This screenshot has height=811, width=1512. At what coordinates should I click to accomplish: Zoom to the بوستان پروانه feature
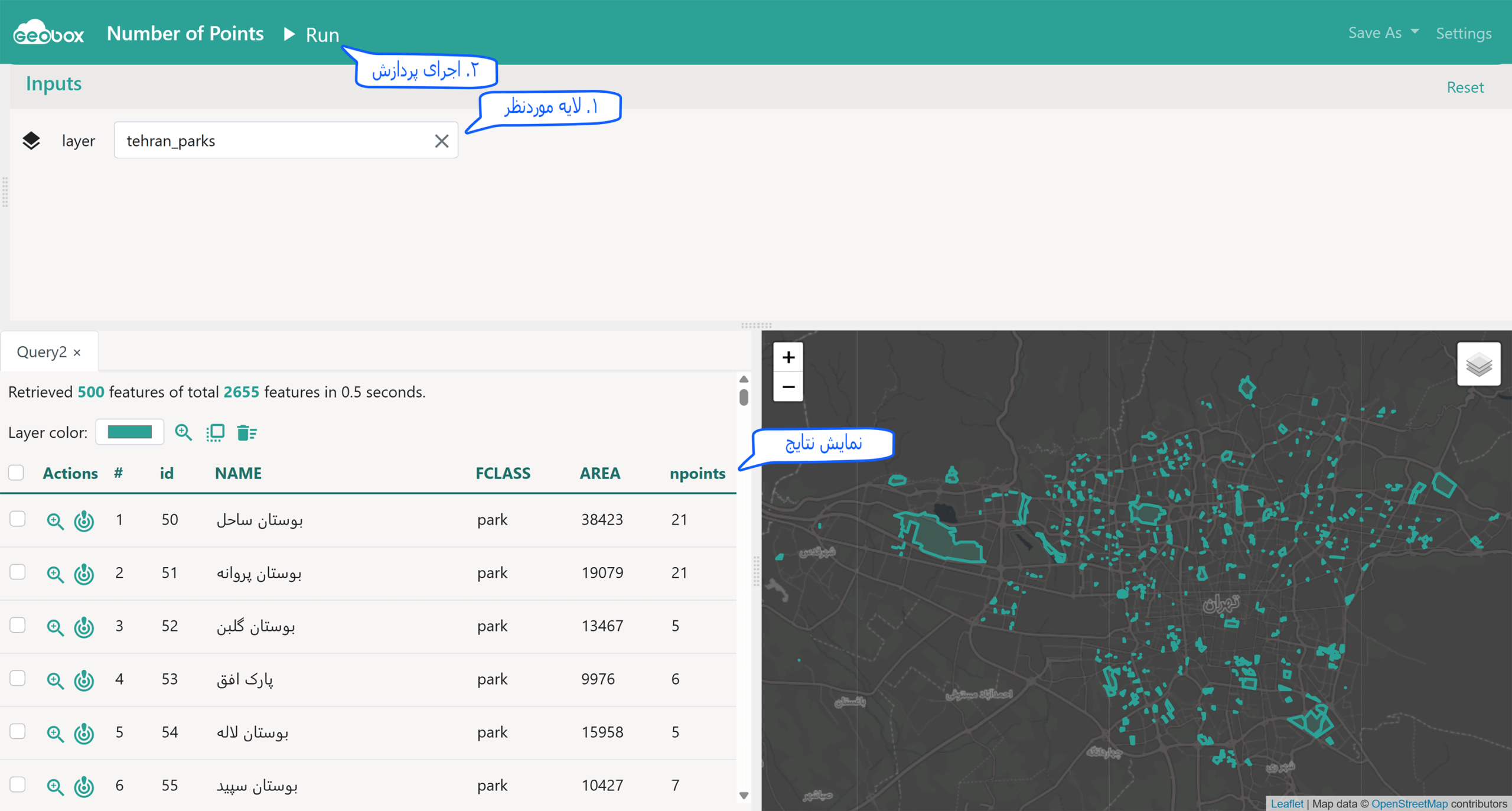tap(55, 574)
